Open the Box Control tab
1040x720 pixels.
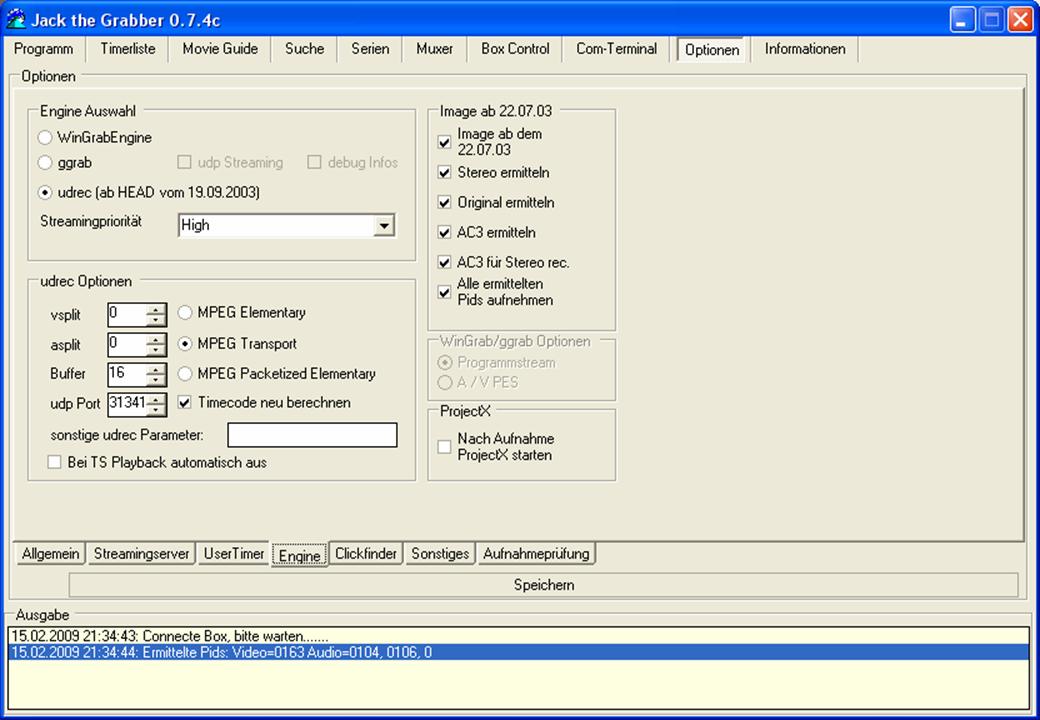click(515, 49)
